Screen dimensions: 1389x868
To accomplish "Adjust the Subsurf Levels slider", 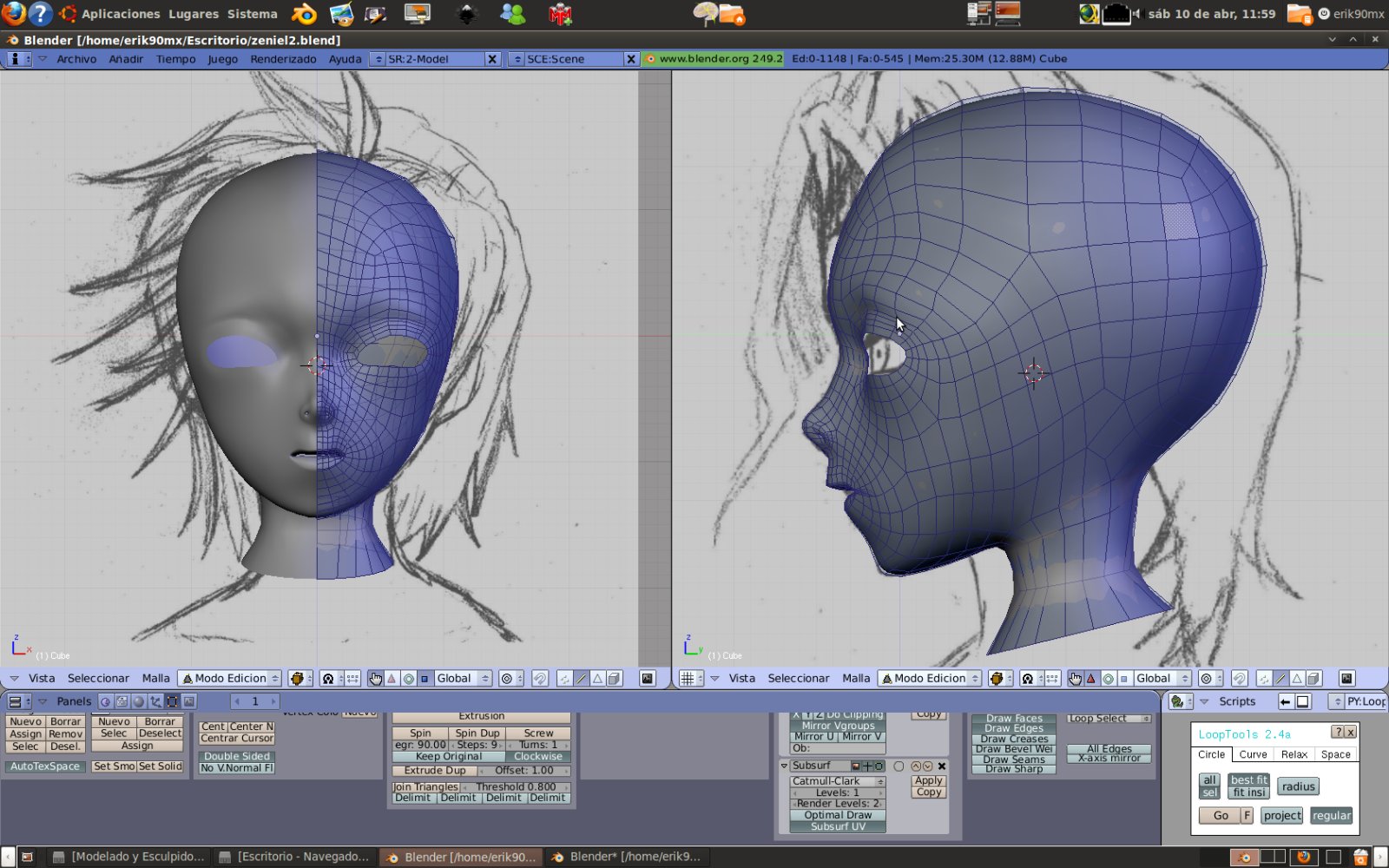I will tap(838, 792).
